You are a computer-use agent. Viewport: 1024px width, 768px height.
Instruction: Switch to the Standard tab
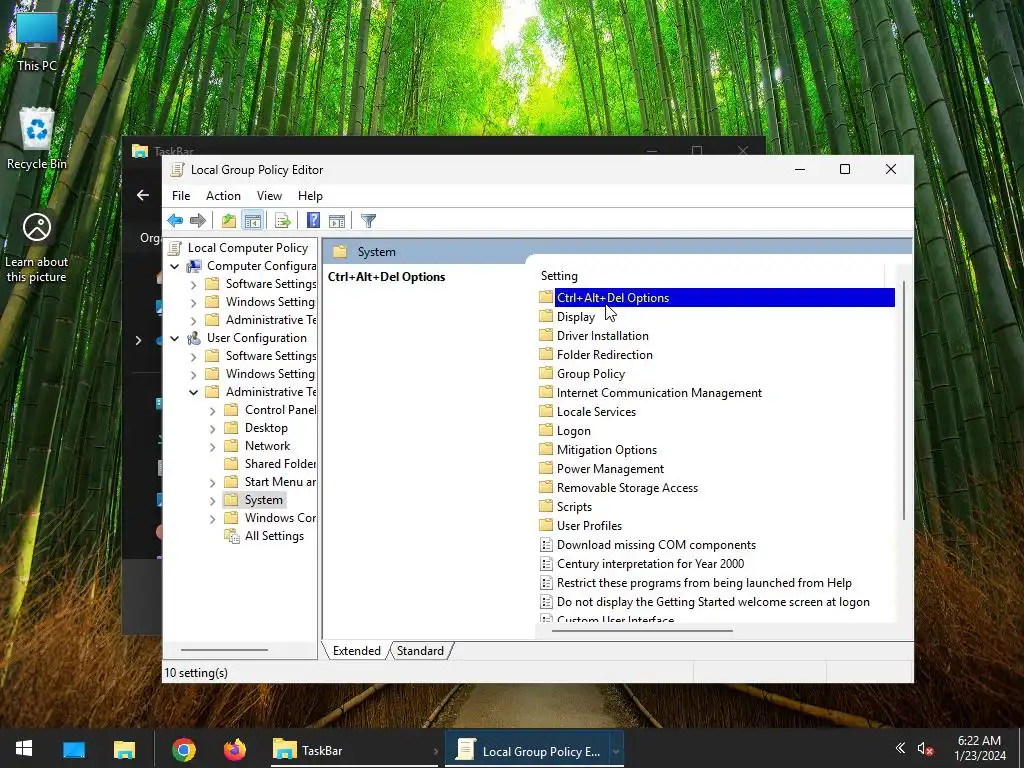pyautogui.click(x=420, y=650)
